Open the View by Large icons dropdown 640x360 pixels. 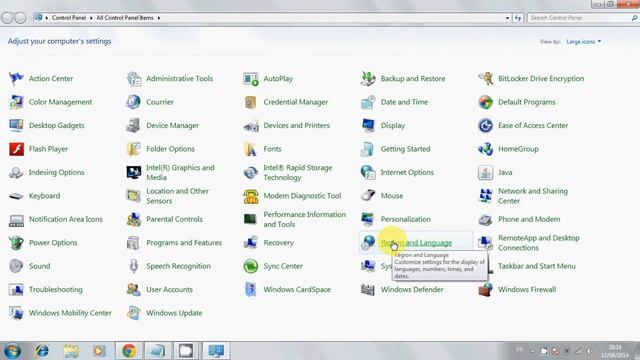point(584,42)
